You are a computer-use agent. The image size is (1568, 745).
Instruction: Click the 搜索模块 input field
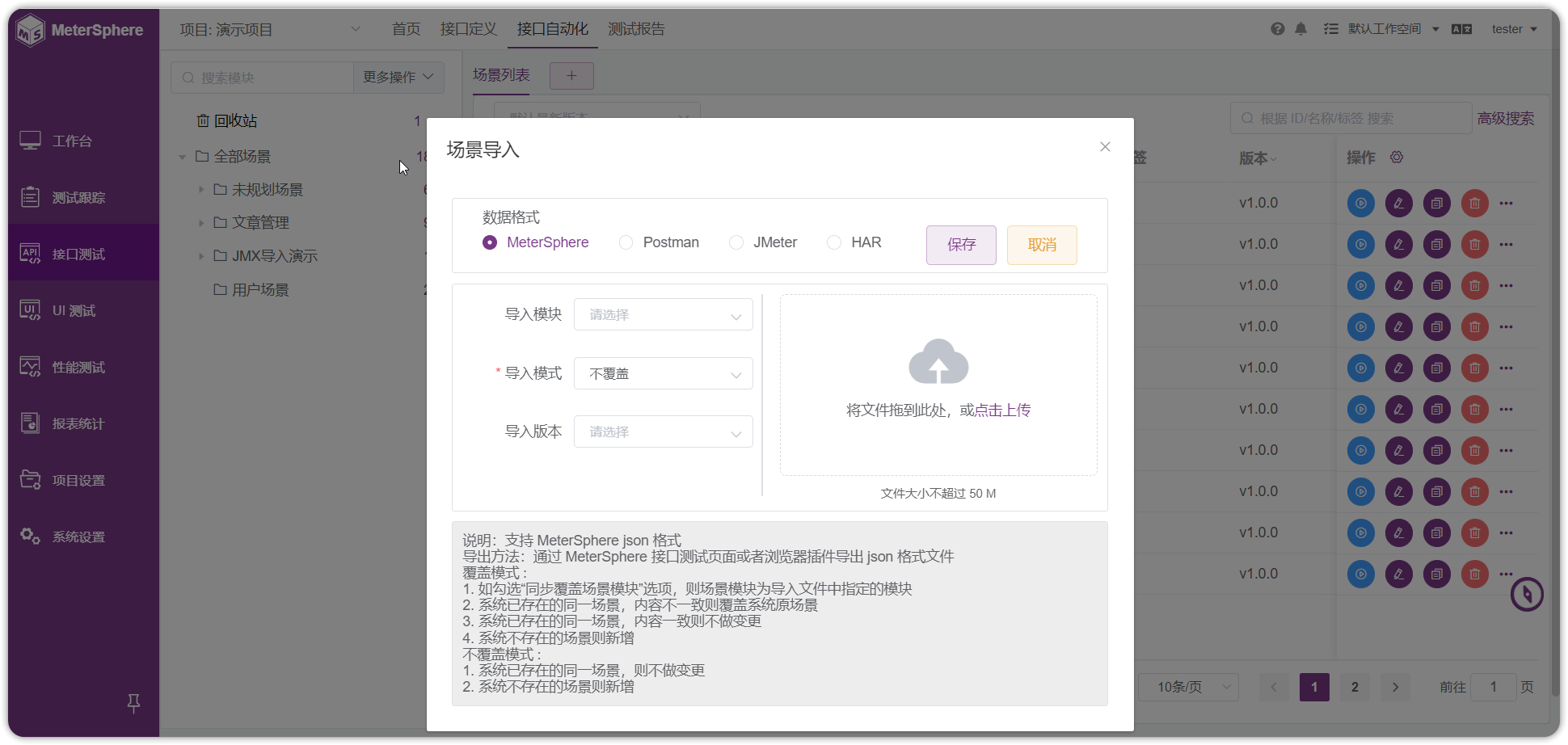pyautogui.click(x=262, y=78)
